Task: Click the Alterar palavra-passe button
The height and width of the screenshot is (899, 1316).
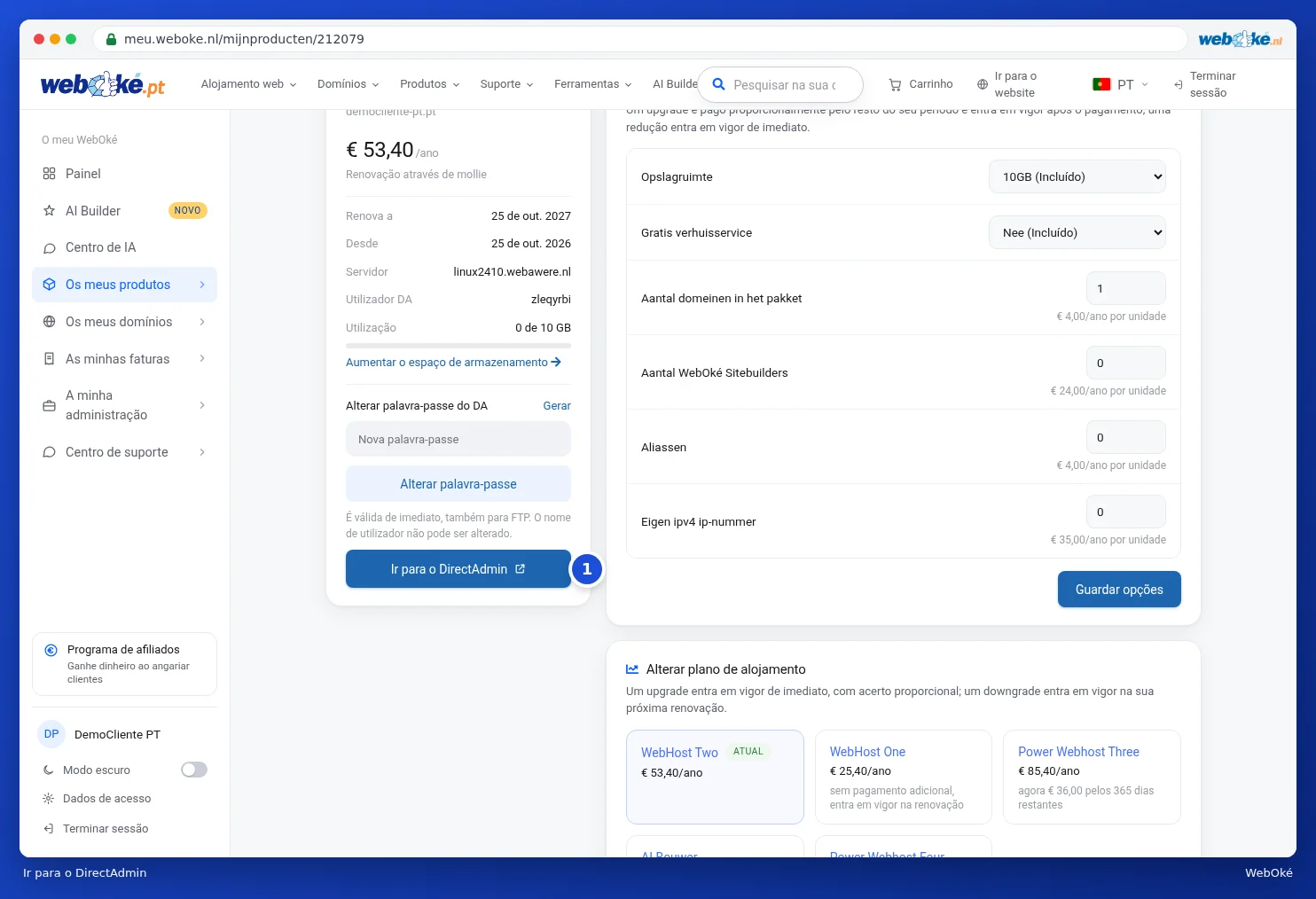Action: point(458,484)
